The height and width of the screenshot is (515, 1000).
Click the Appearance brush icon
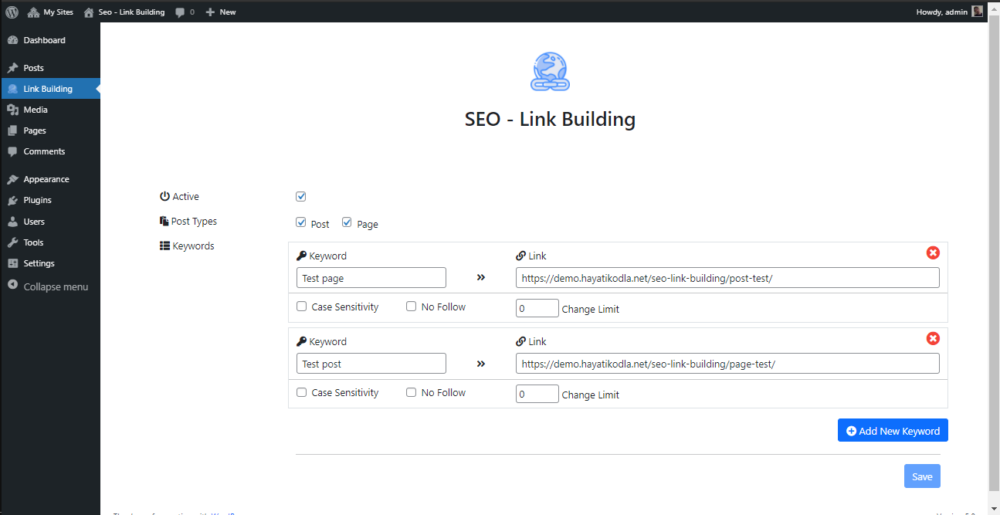point(12,179)
